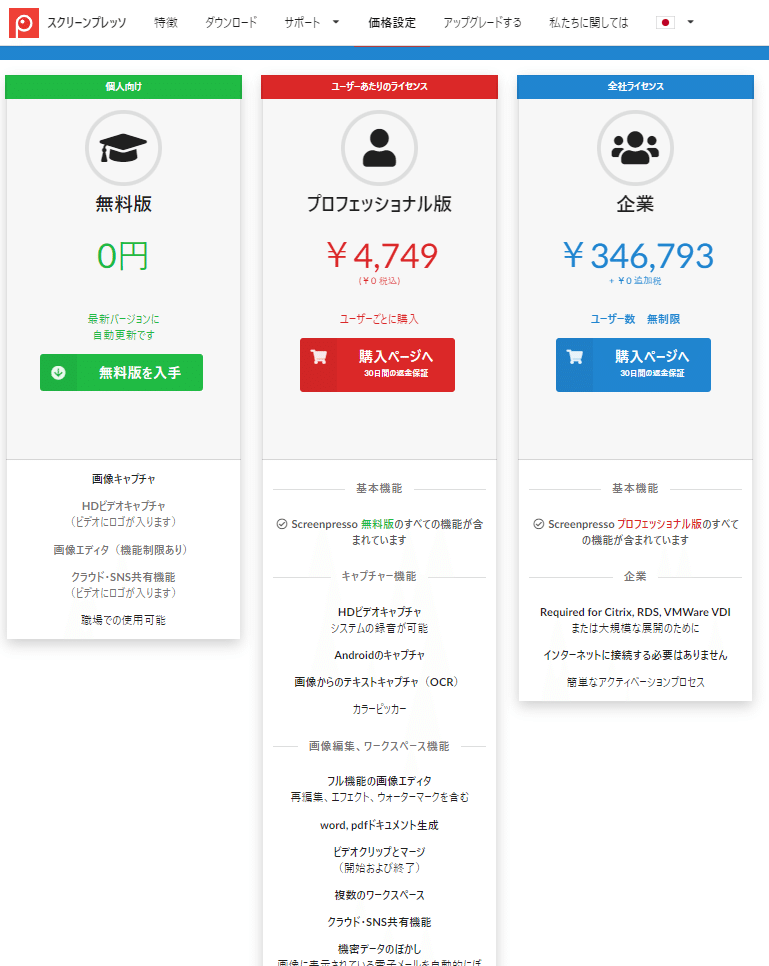Click the Required for Citrix, RDS, VMWare VDI text
This screenshot has height=966, width=769.
click(x=635, y=612)
